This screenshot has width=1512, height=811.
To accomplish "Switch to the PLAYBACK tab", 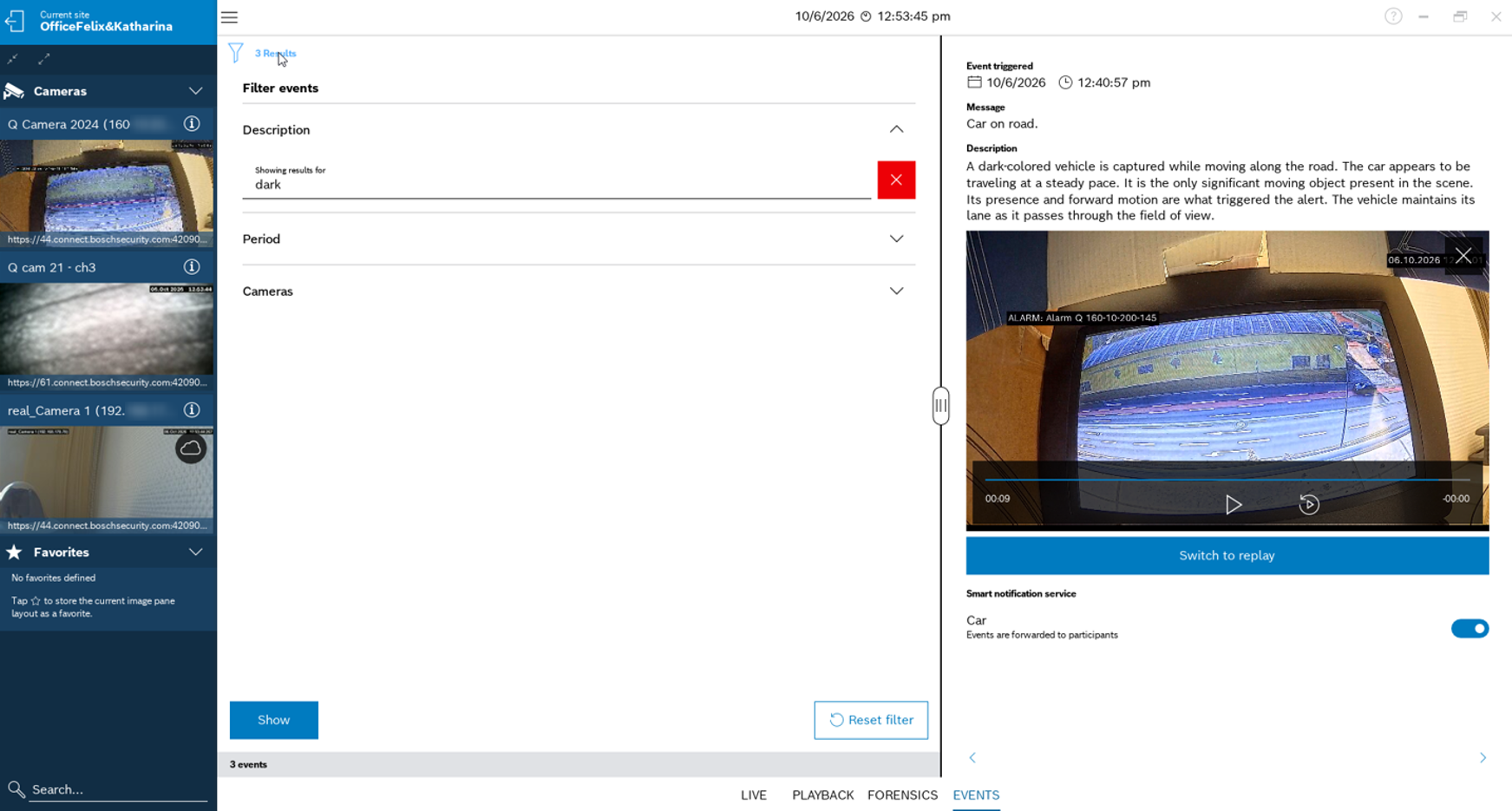I will click(822, 795).
